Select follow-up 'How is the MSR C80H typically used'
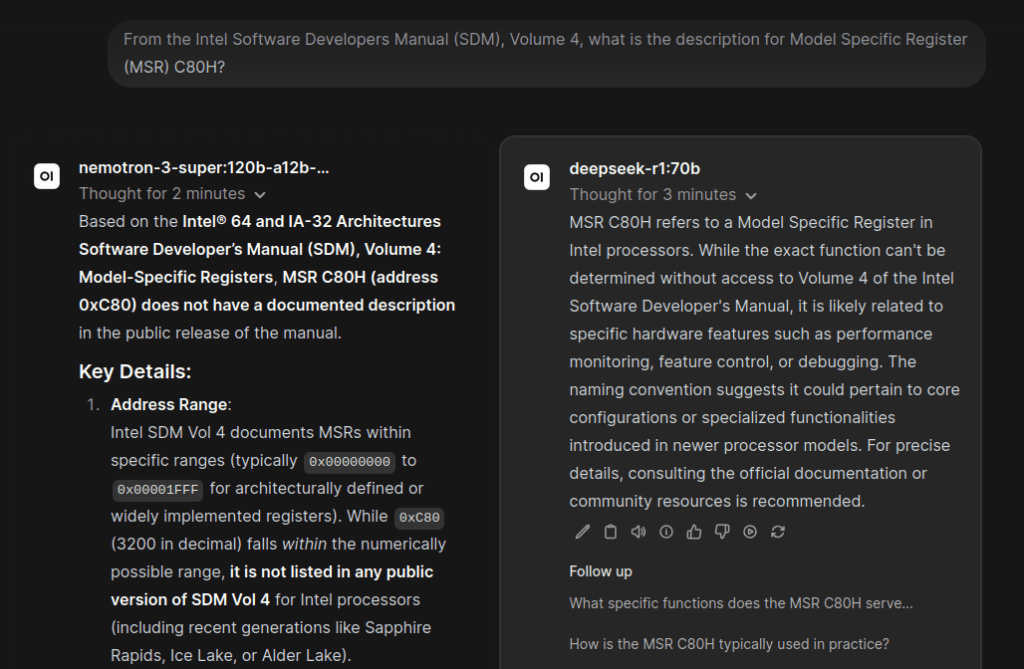 [x=729, y=644]
